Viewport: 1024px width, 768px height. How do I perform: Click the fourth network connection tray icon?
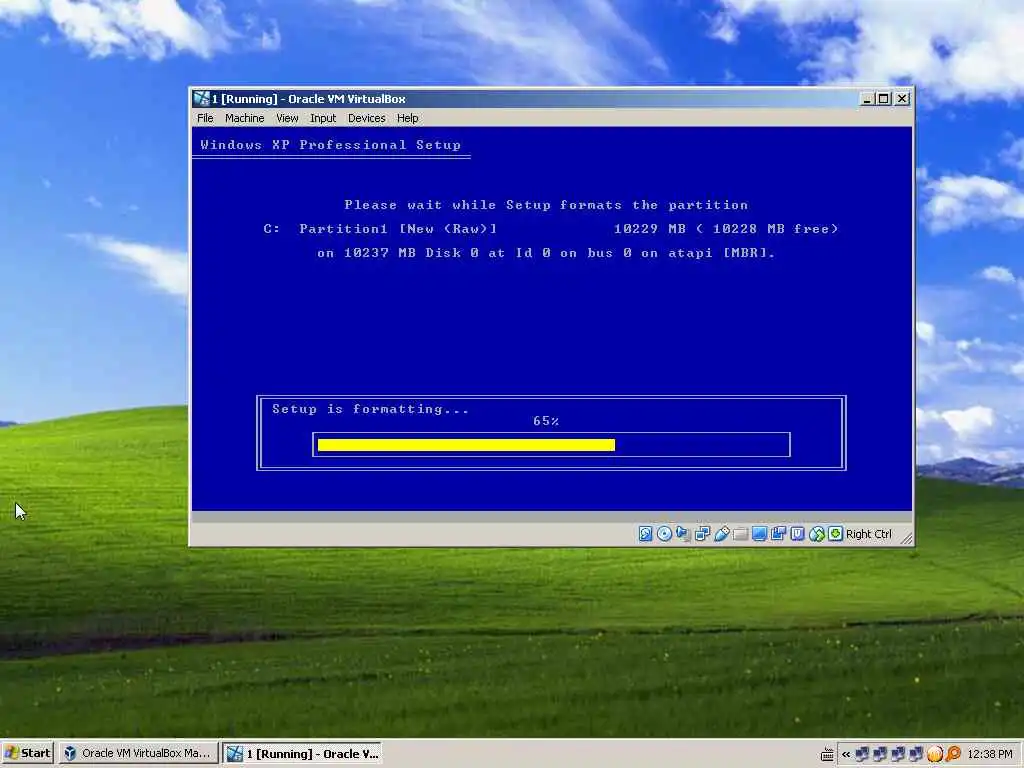[917, 754]
